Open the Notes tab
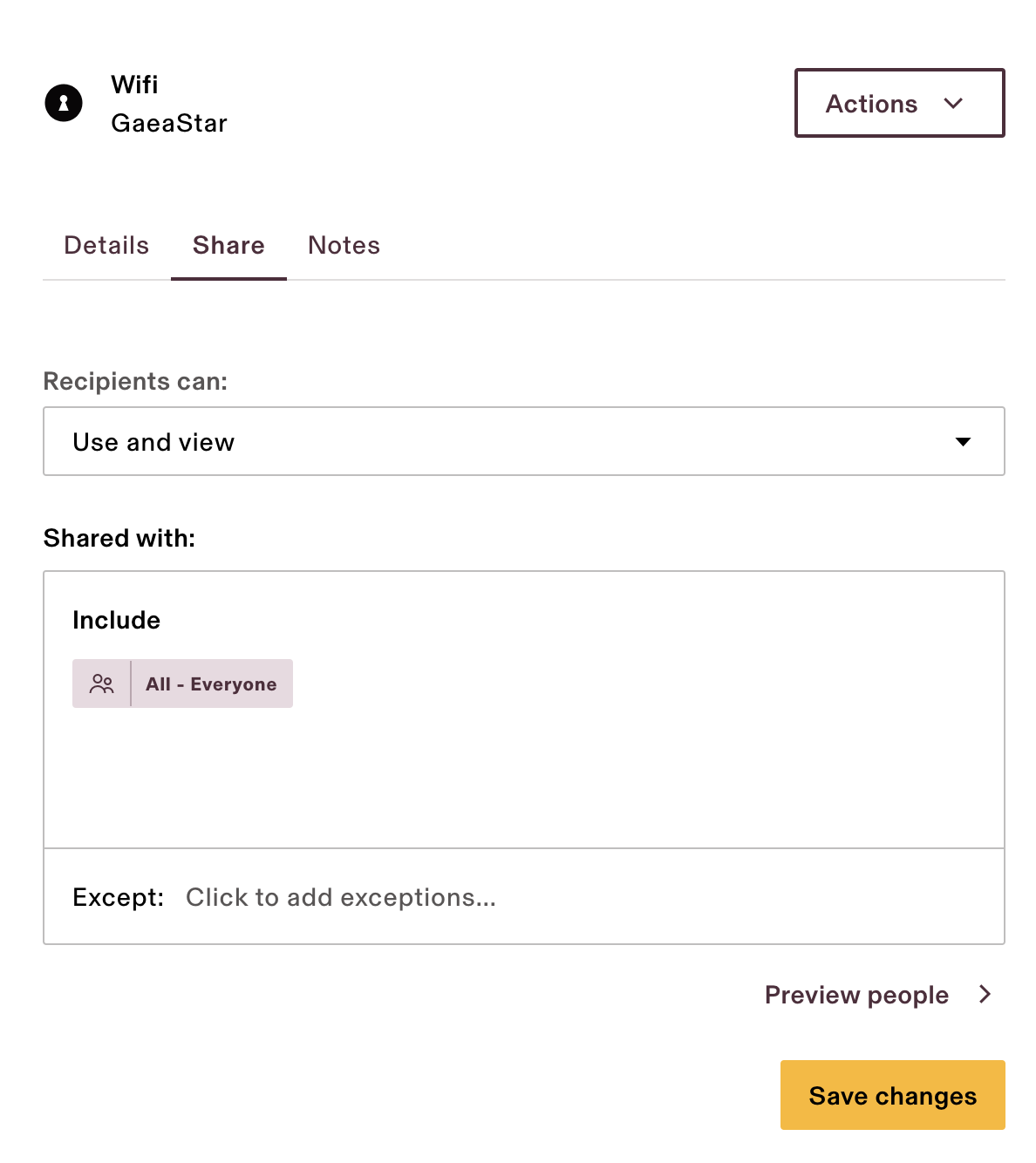The image size is (1036, 1163). pos(344,246)
